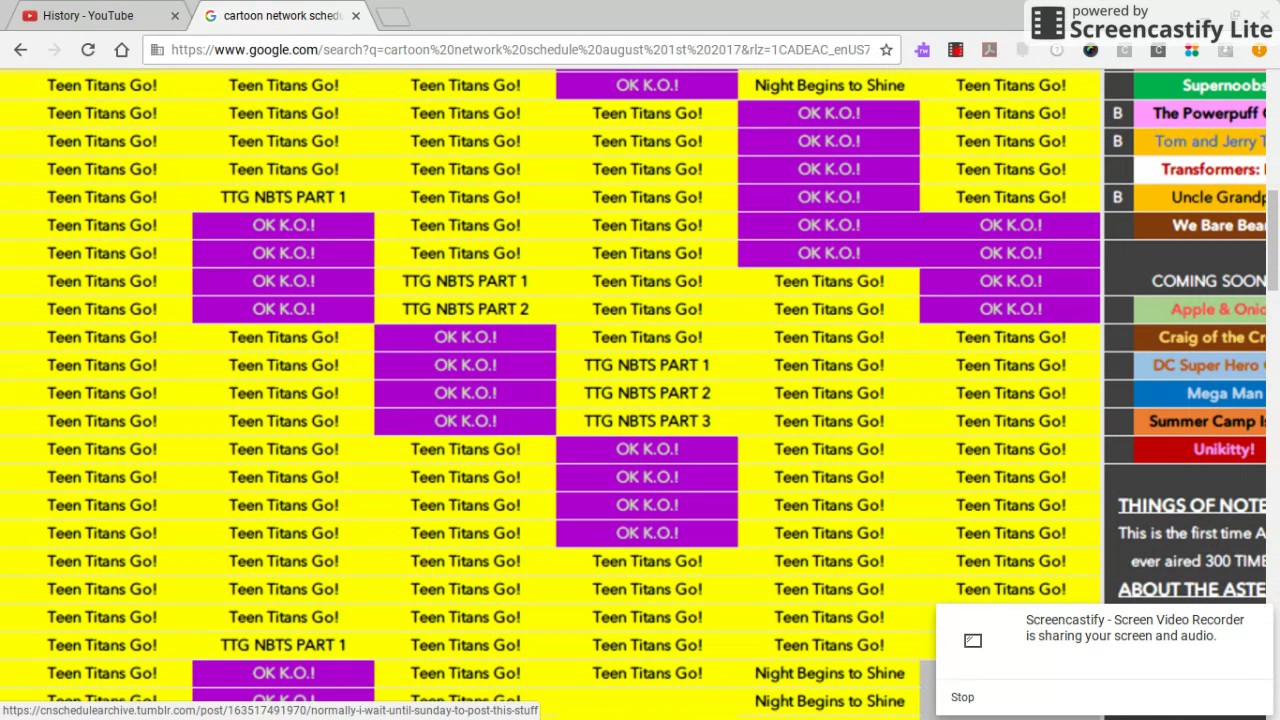The width and height of the screenshot is (1280, 720).
Task: Select the 'Uncle Grandpa' sidebar entry
Action: (x=1200, y=197)
